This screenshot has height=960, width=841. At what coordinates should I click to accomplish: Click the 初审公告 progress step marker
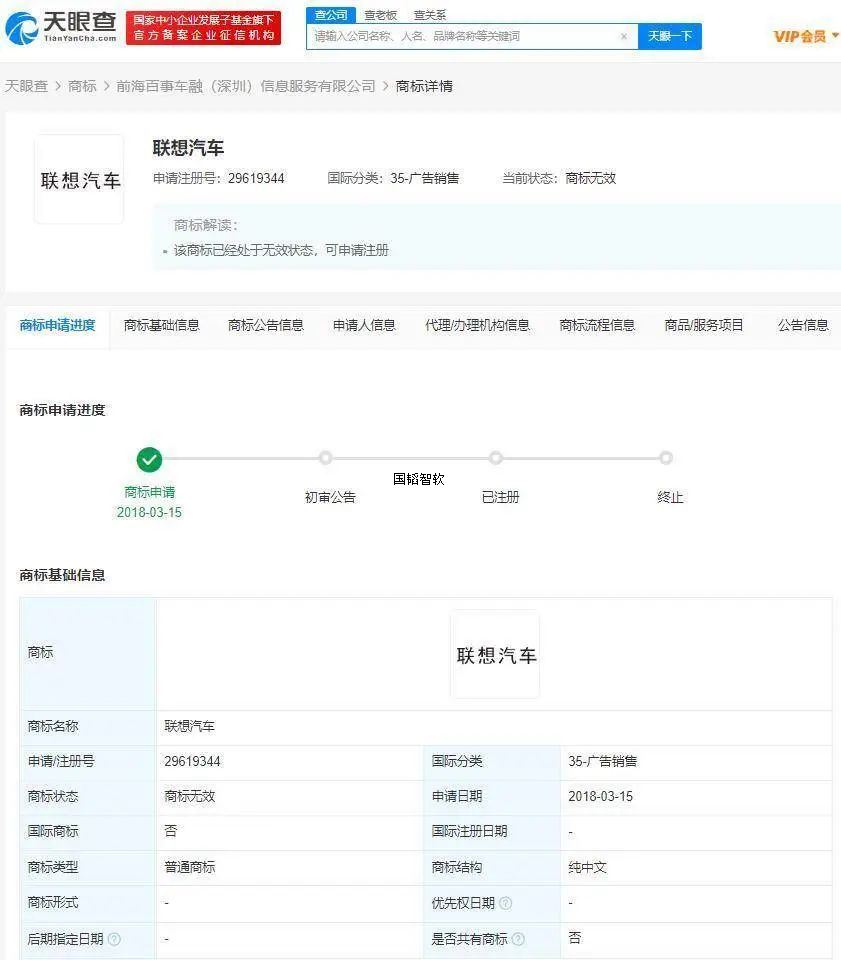tap(326, 458)
